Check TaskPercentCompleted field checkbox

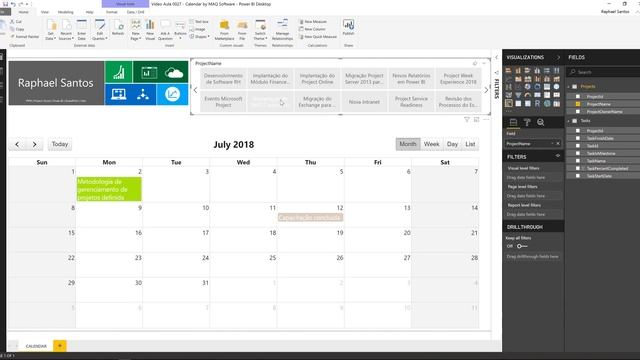tap(578, 168)
